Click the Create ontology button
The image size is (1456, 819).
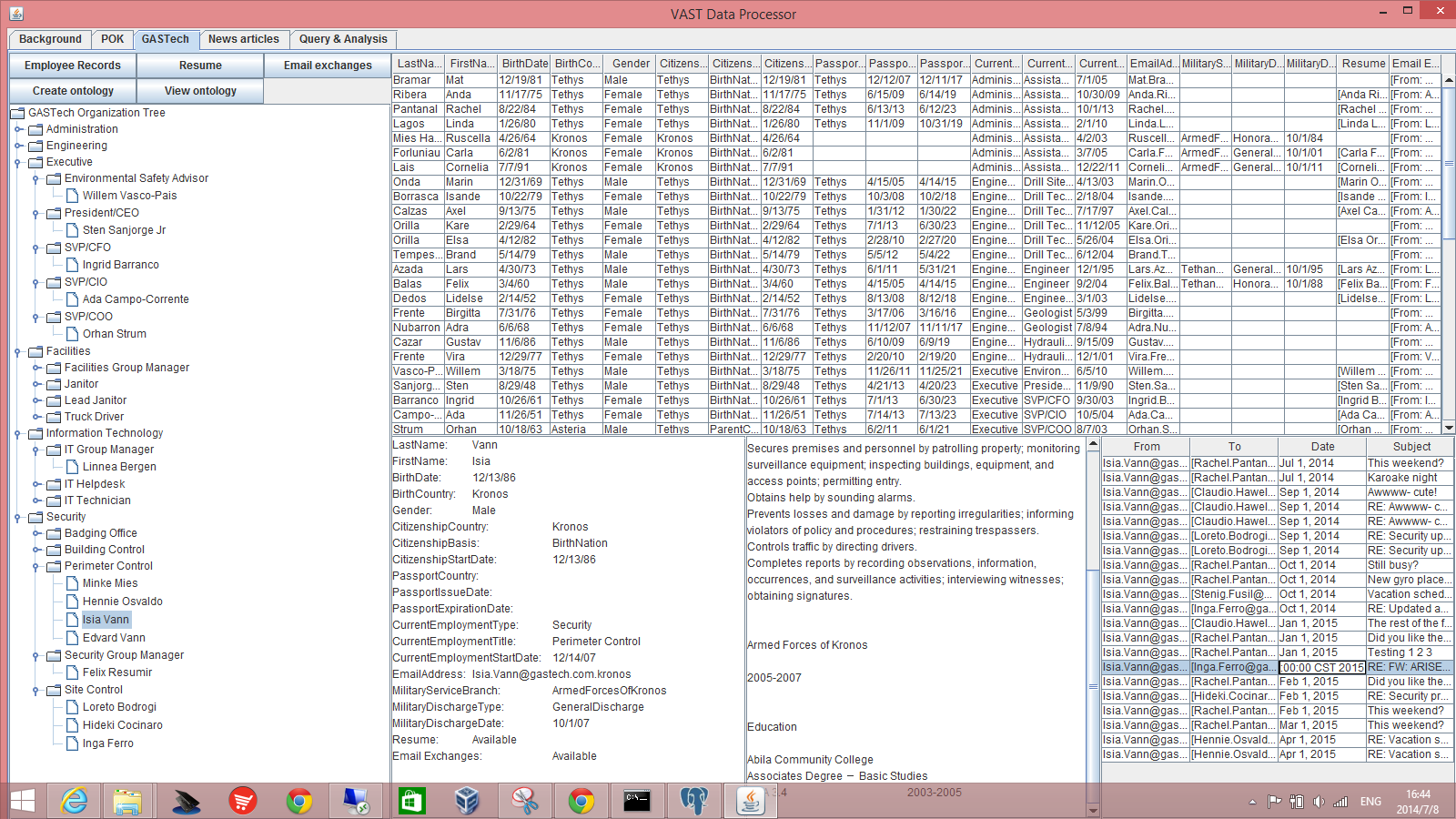[73, 91]
